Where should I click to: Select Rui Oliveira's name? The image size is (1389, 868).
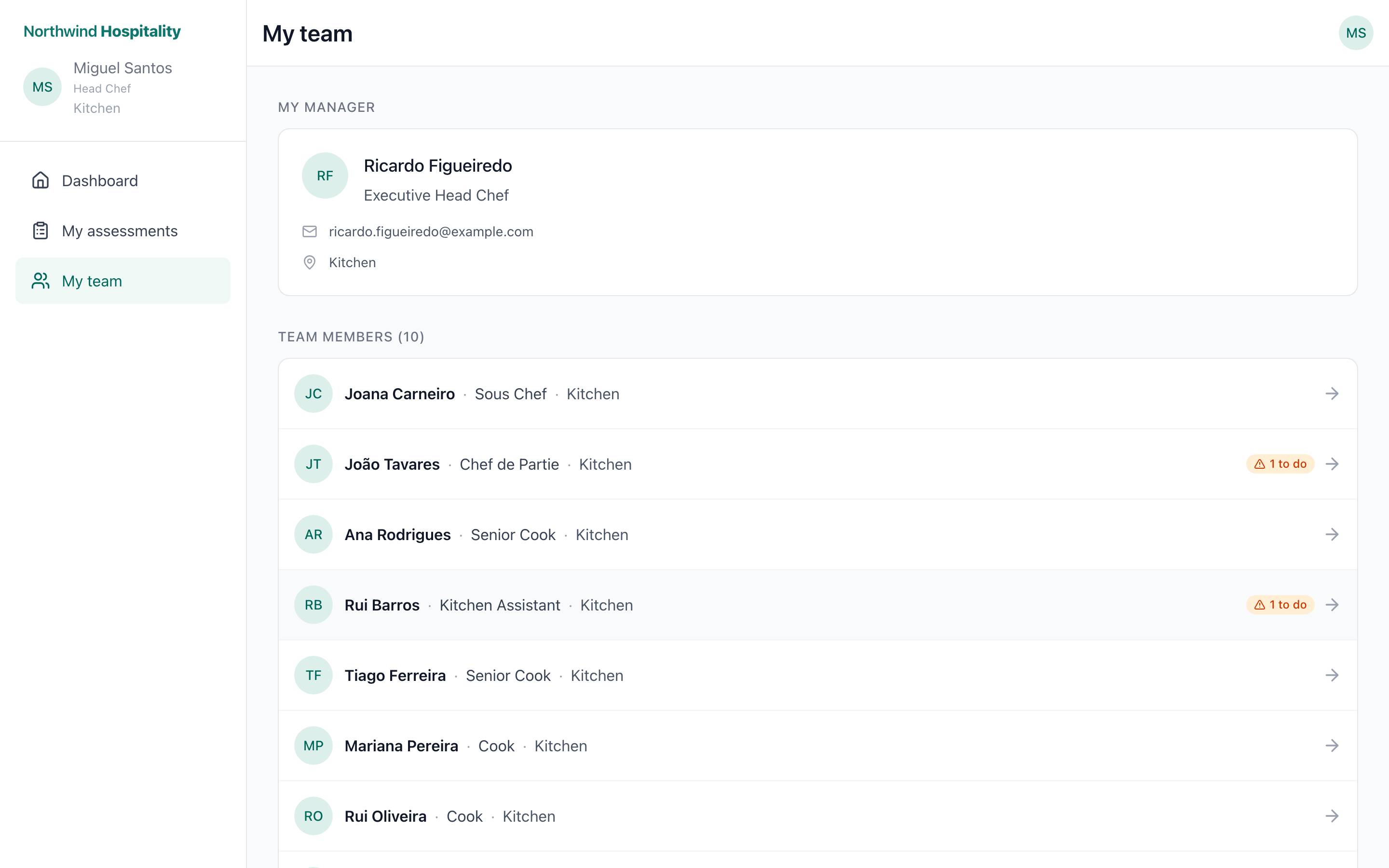point(385,816)
